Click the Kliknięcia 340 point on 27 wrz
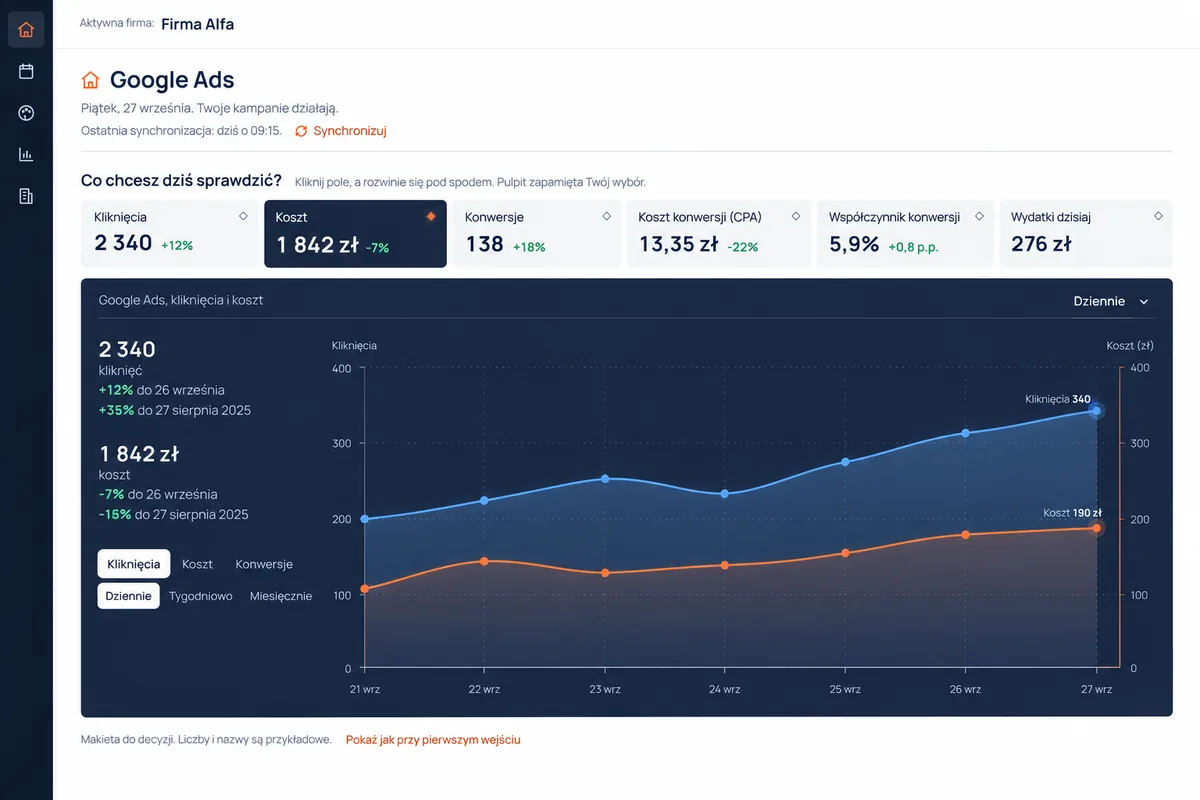 coord(1096,411)
